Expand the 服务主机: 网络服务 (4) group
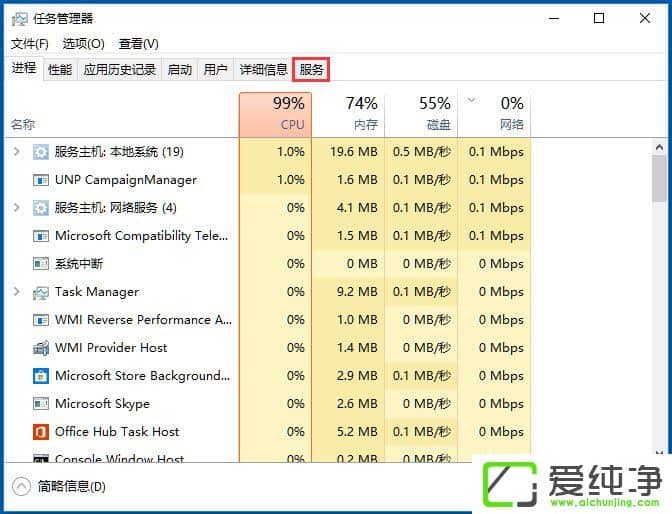Image resolution: width=672 pixels, height=514 pixels. coord(16,207)
